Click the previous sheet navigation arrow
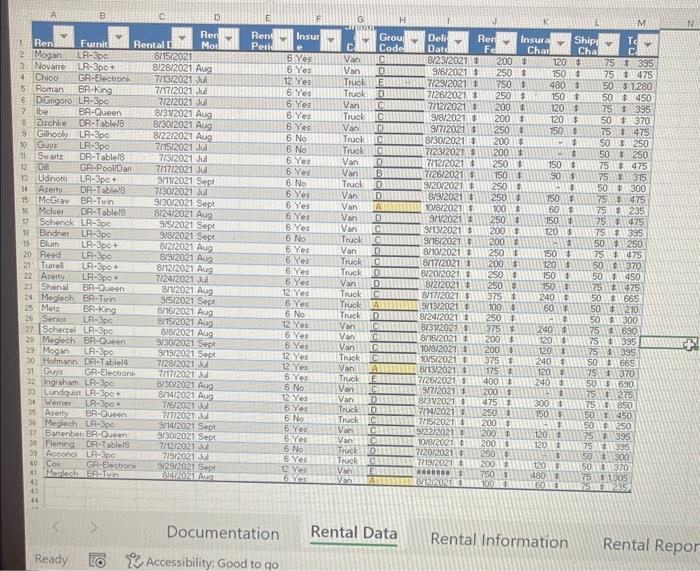This screenshot has height=571, width=700. [x=56, y=527]
